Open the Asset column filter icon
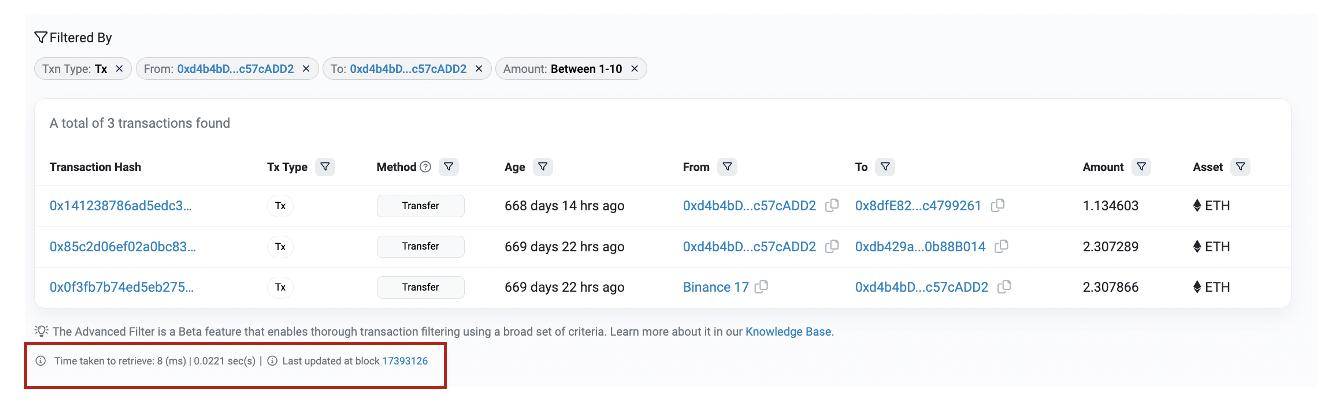 (x=1240, y=167)
